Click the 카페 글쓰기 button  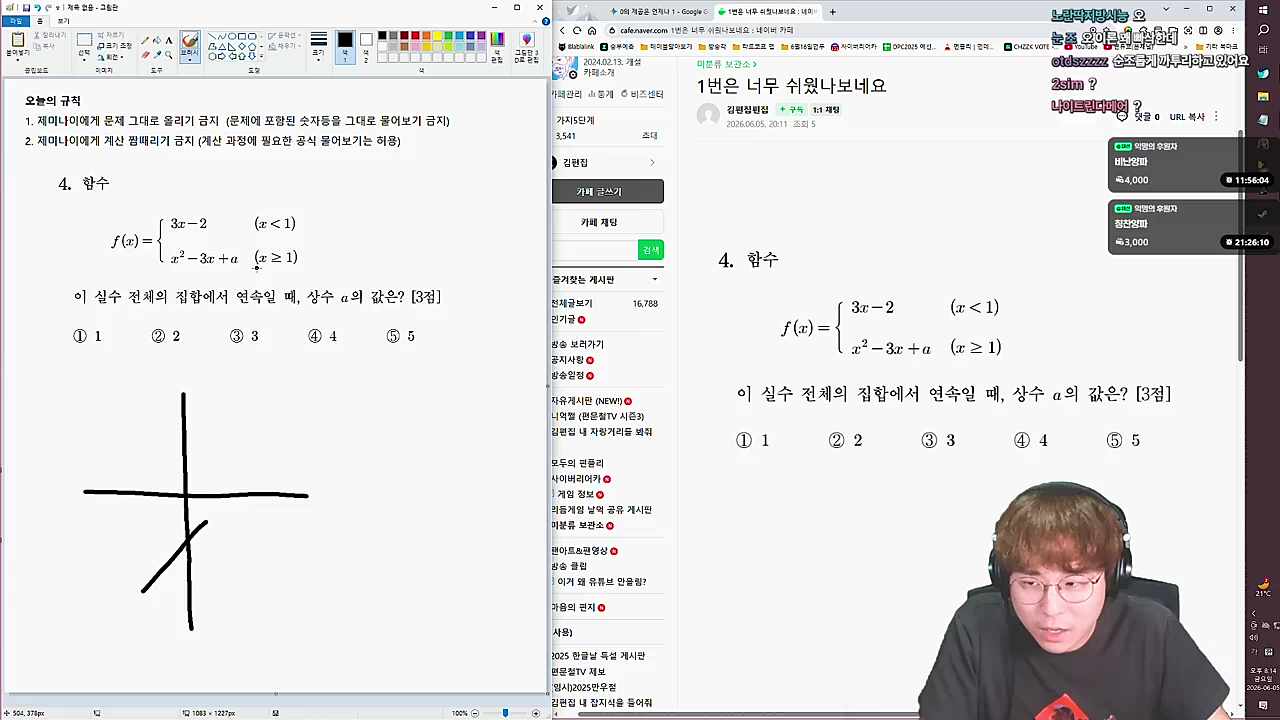607,191
